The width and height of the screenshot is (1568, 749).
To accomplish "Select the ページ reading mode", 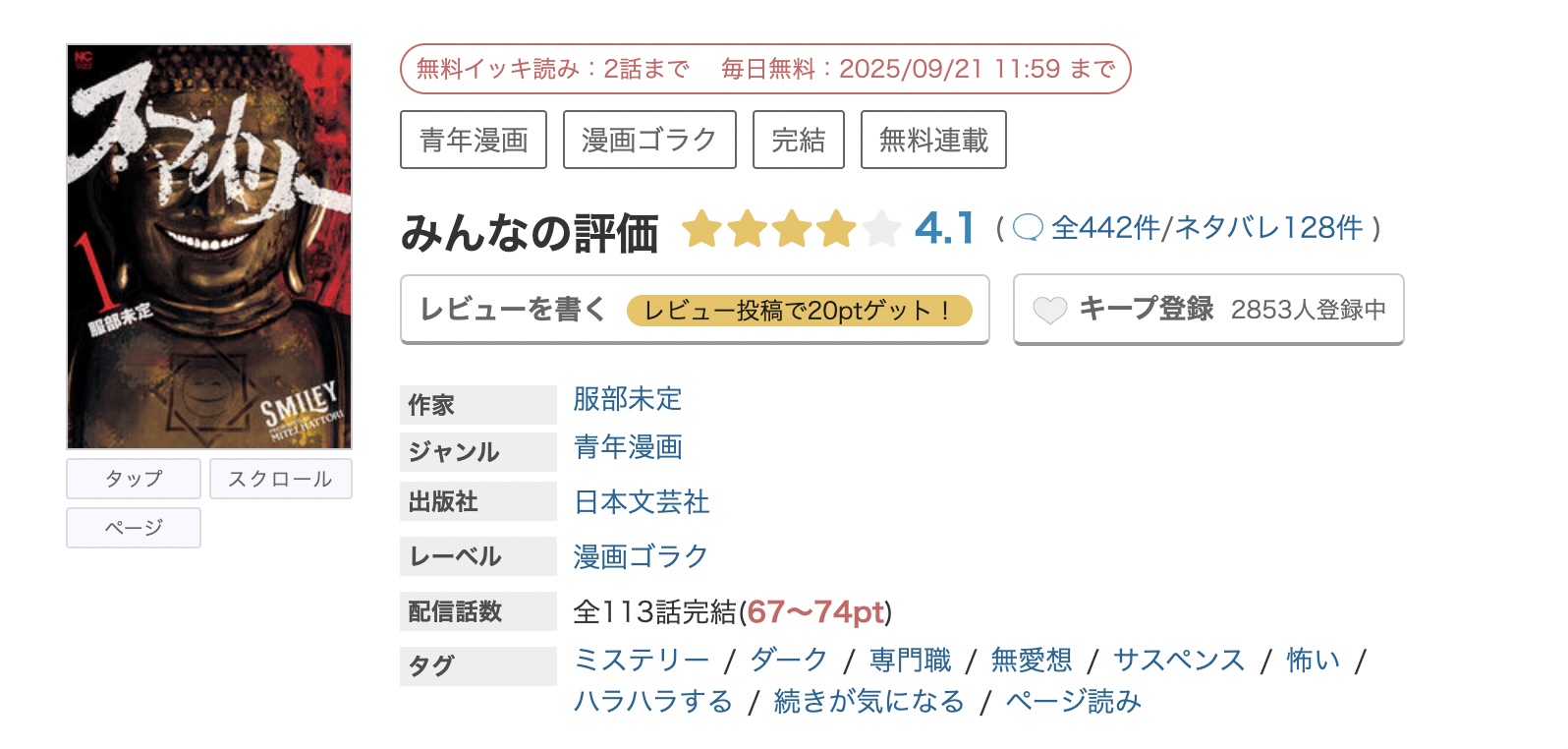I will pos(133,528).
